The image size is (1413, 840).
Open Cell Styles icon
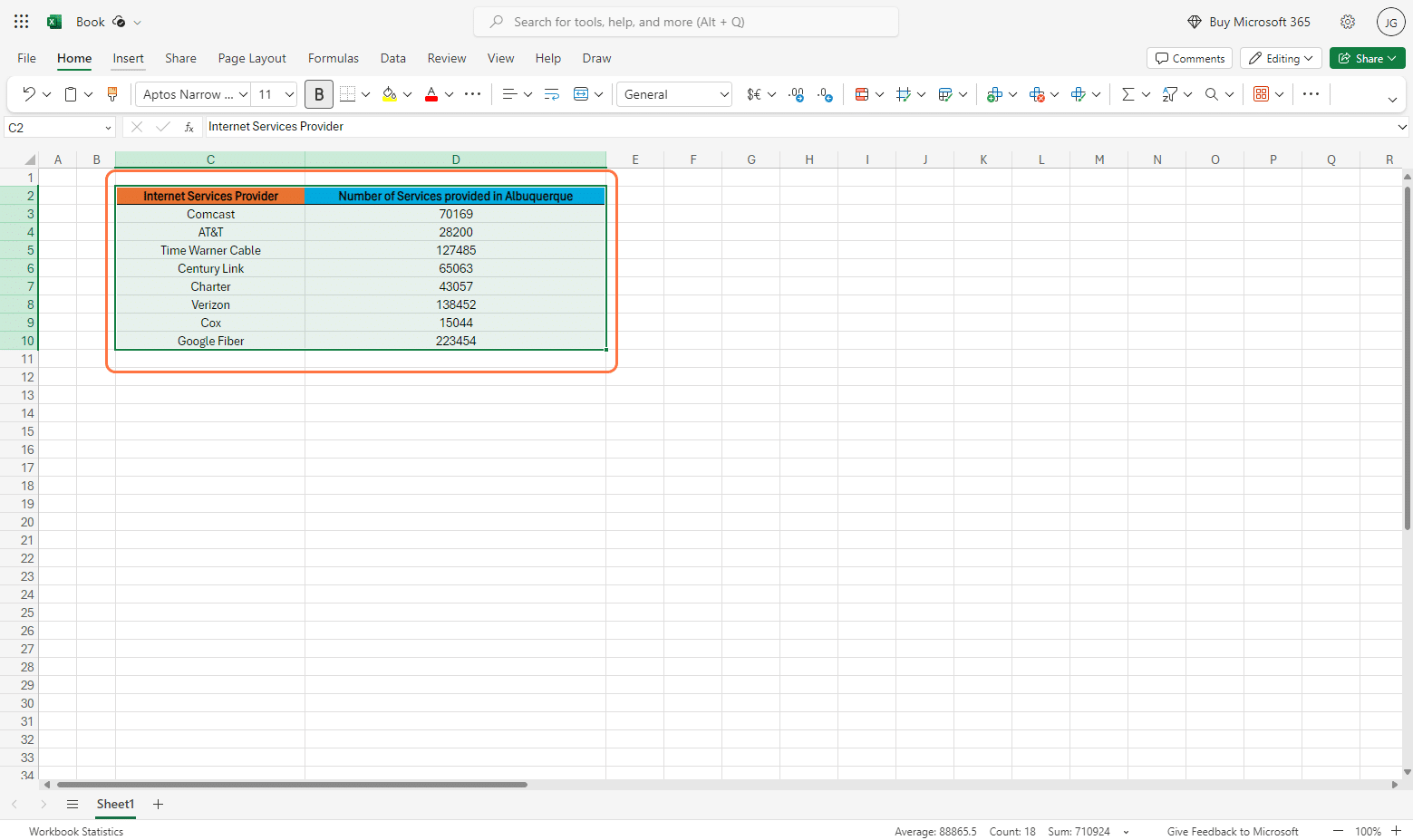904,94
